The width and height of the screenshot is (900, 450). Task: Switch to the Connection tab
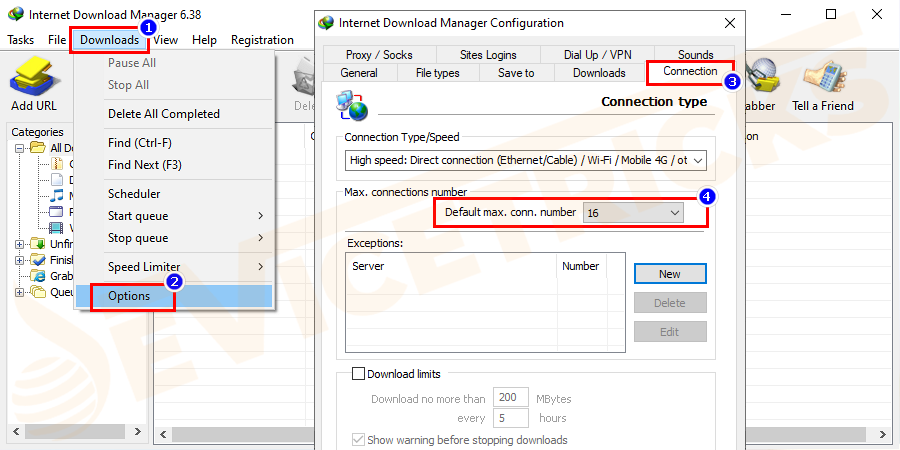[690, 71]
